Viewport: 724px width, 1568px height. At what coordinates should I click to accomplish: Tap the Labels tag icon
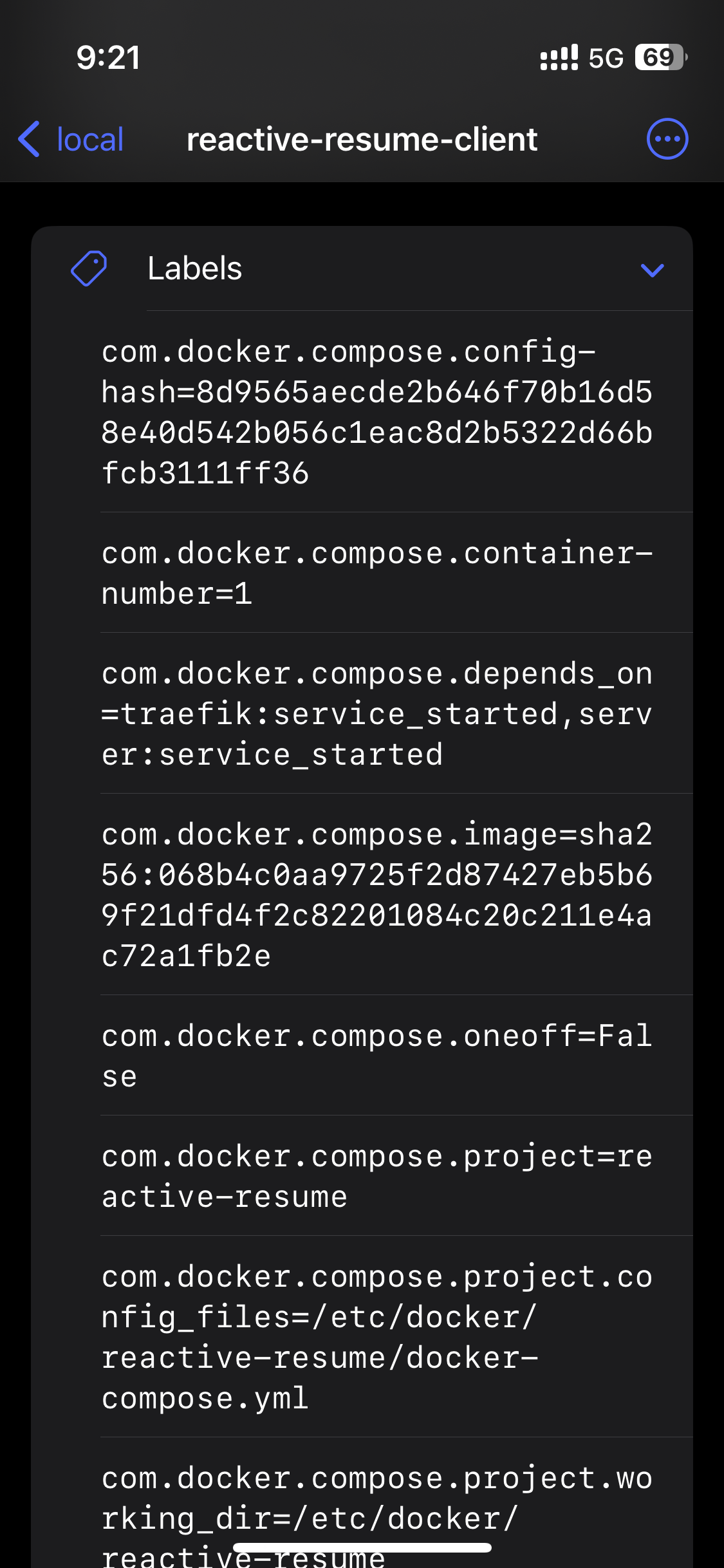(88, 269)
